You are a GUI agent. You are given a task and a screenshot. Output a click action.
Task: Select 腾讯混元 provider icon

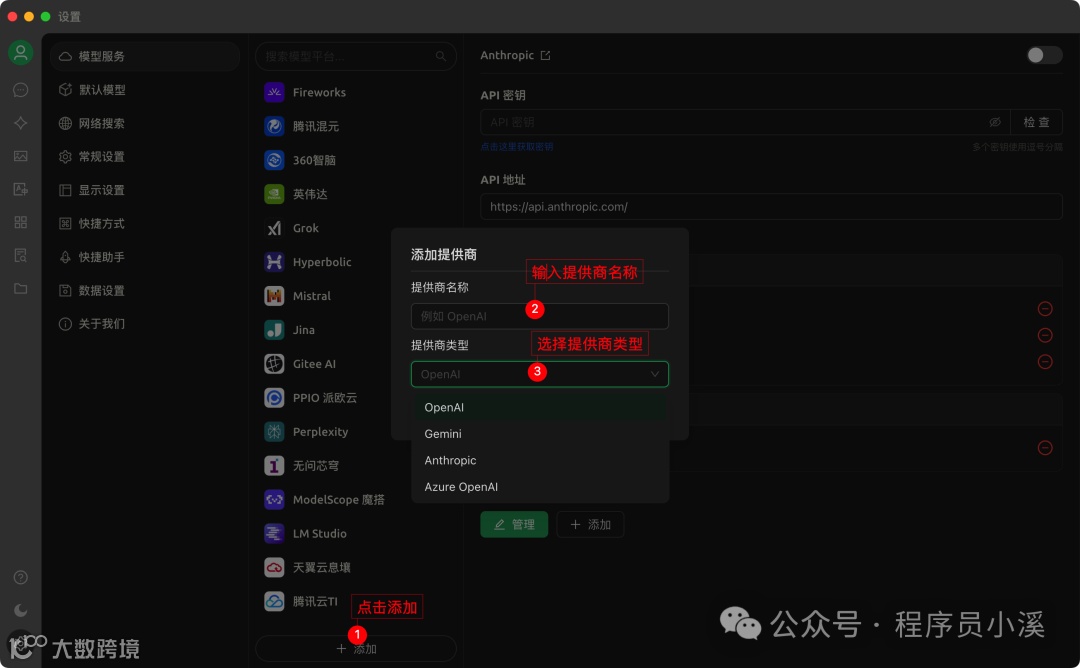274,126
